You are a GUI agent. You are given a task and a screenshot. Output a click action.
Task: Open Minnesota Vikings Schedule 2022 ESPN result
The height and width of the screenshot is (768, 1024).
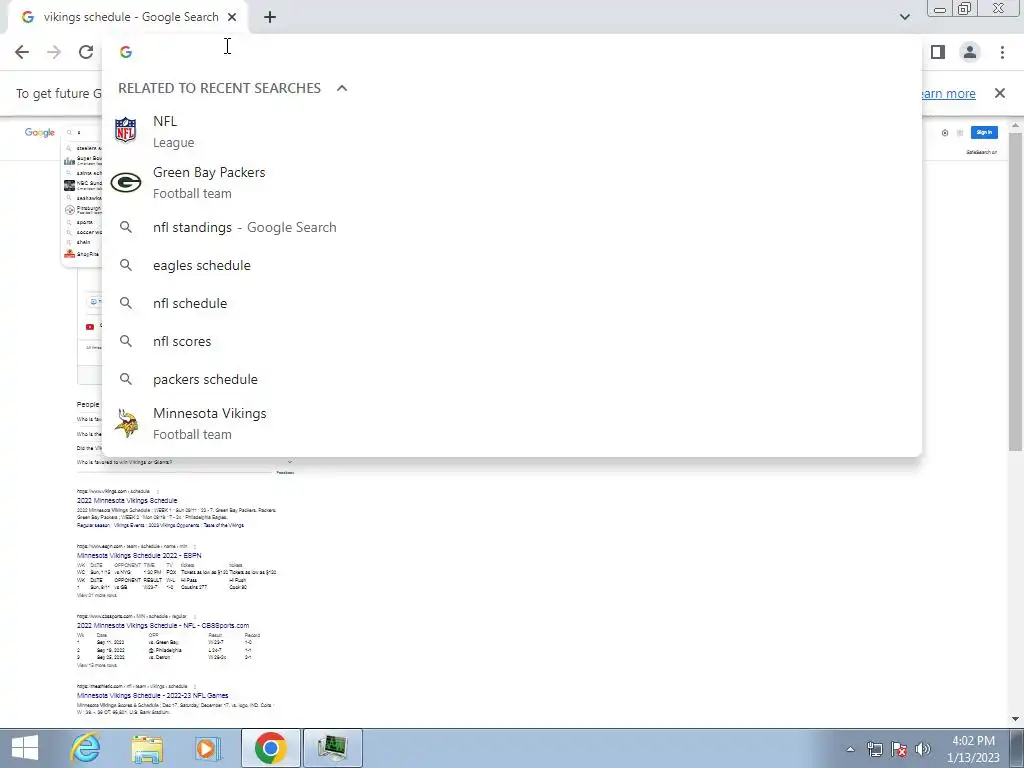139,556
